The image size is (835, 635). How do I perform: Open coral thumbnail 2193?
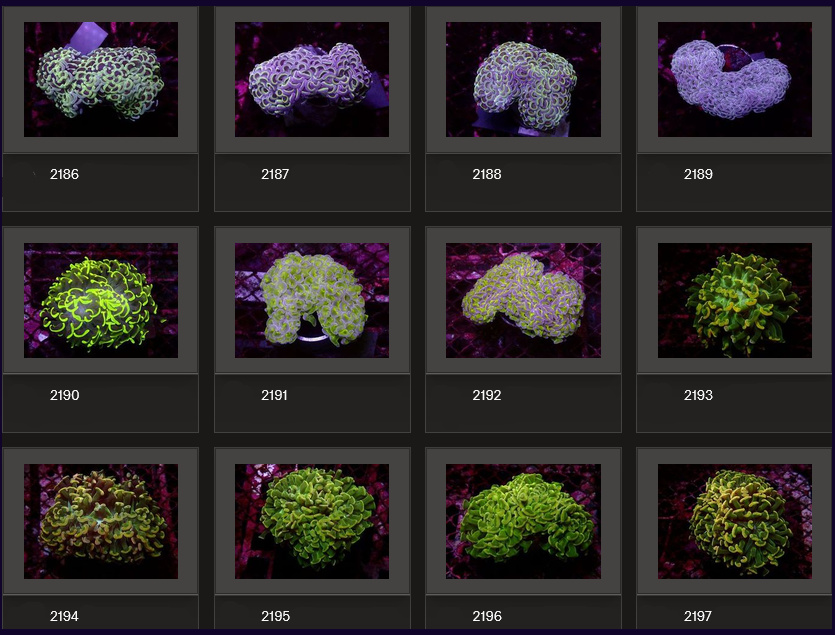click(734, 300)
